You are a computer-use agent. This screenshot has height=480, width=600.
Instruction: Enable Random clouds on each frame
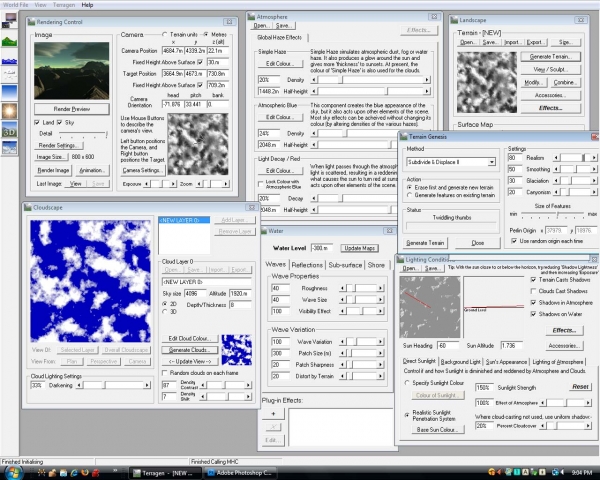click(165, 372)
